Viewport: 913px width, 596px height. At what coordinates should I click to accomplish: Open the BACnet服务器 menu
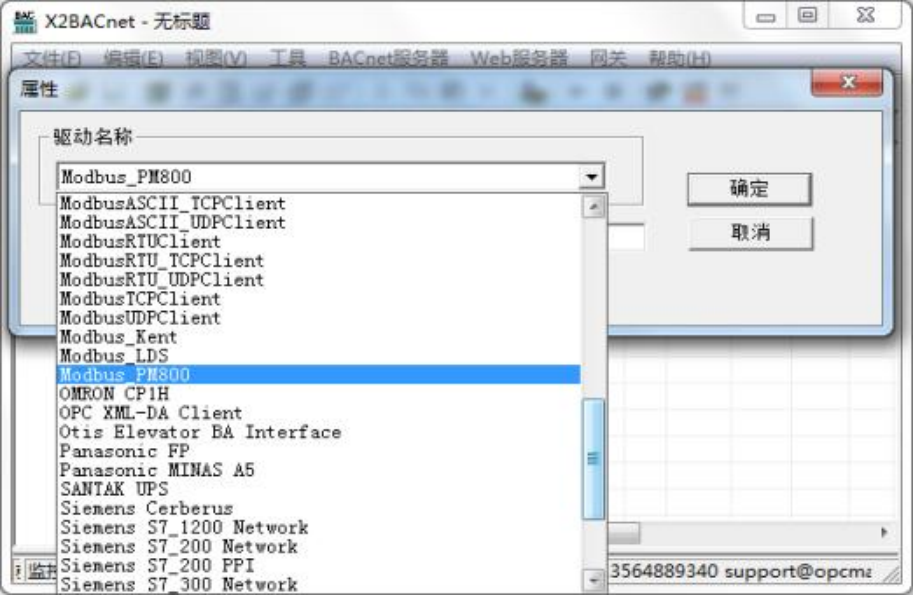coord(388,58)
